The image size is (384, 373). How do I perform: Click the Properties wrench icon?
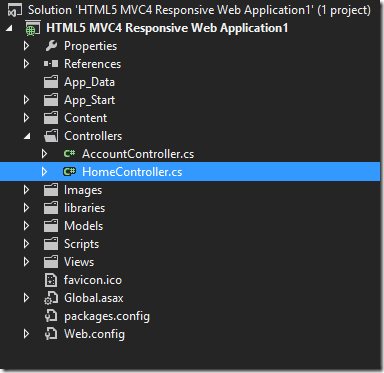(x=51, y=46)
